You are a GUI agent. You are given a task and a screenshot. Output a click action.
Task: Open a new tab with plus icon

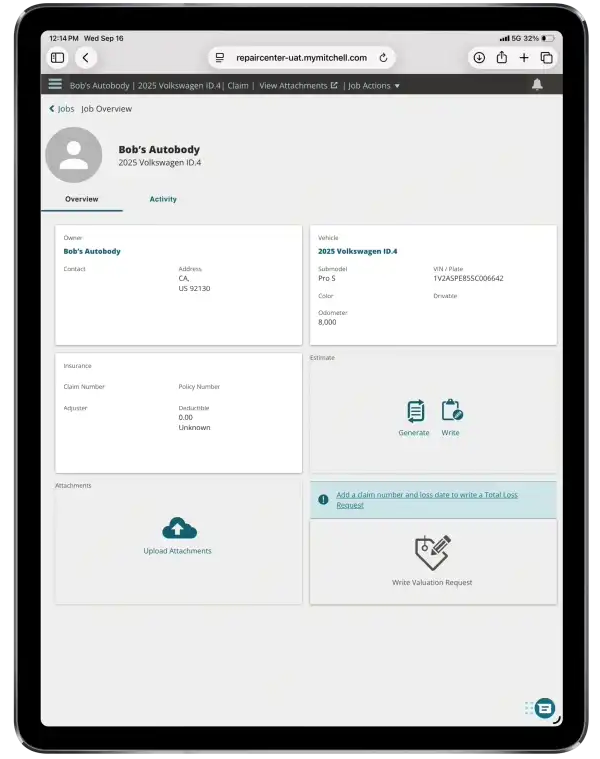(524, 58)
